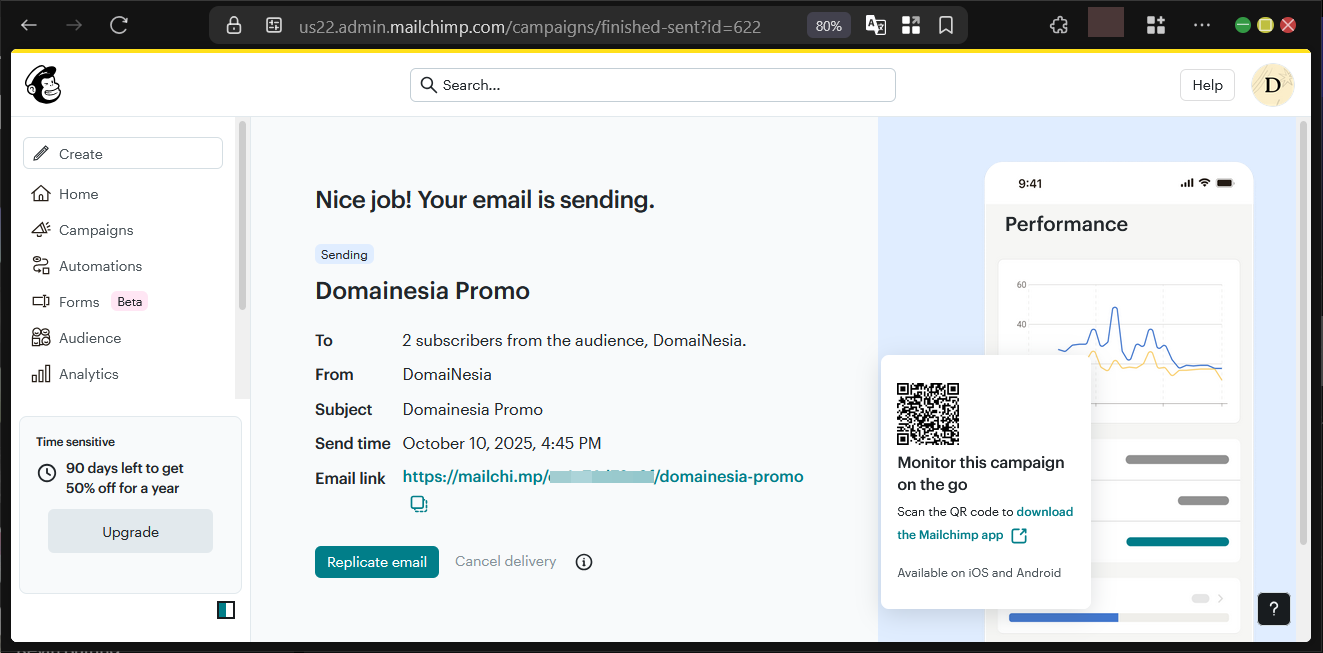Open the browser three-dot menu

[1201, 25]
